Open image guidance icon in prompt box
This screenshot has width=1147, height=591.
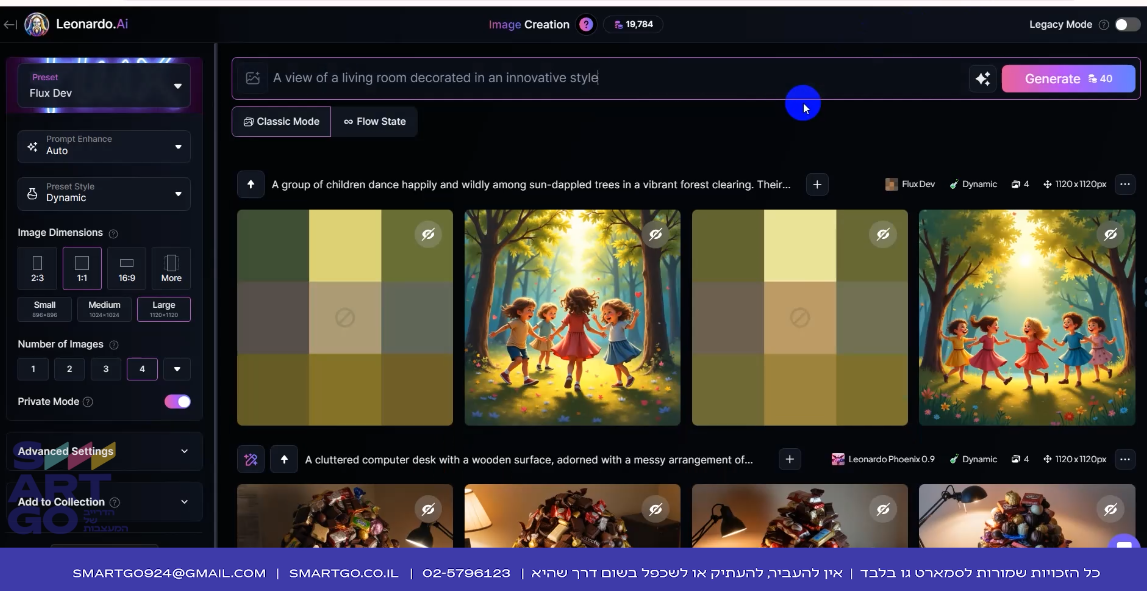(x=252, y=78)
